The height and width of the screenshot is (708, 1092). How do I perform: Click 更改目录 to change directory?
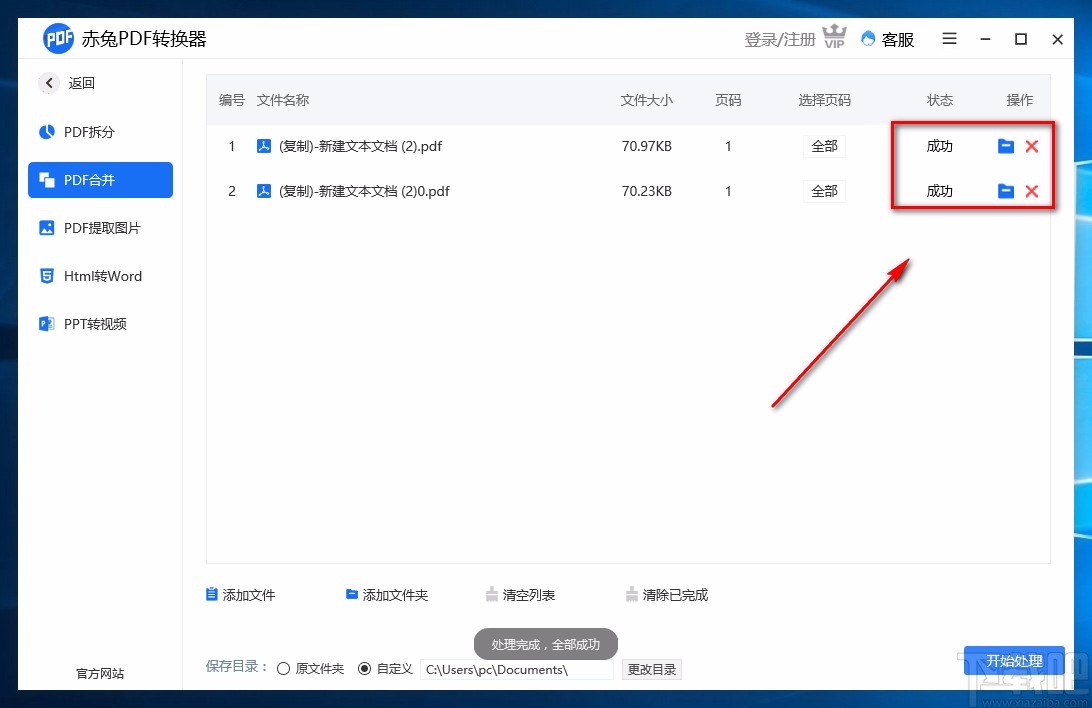651,669
